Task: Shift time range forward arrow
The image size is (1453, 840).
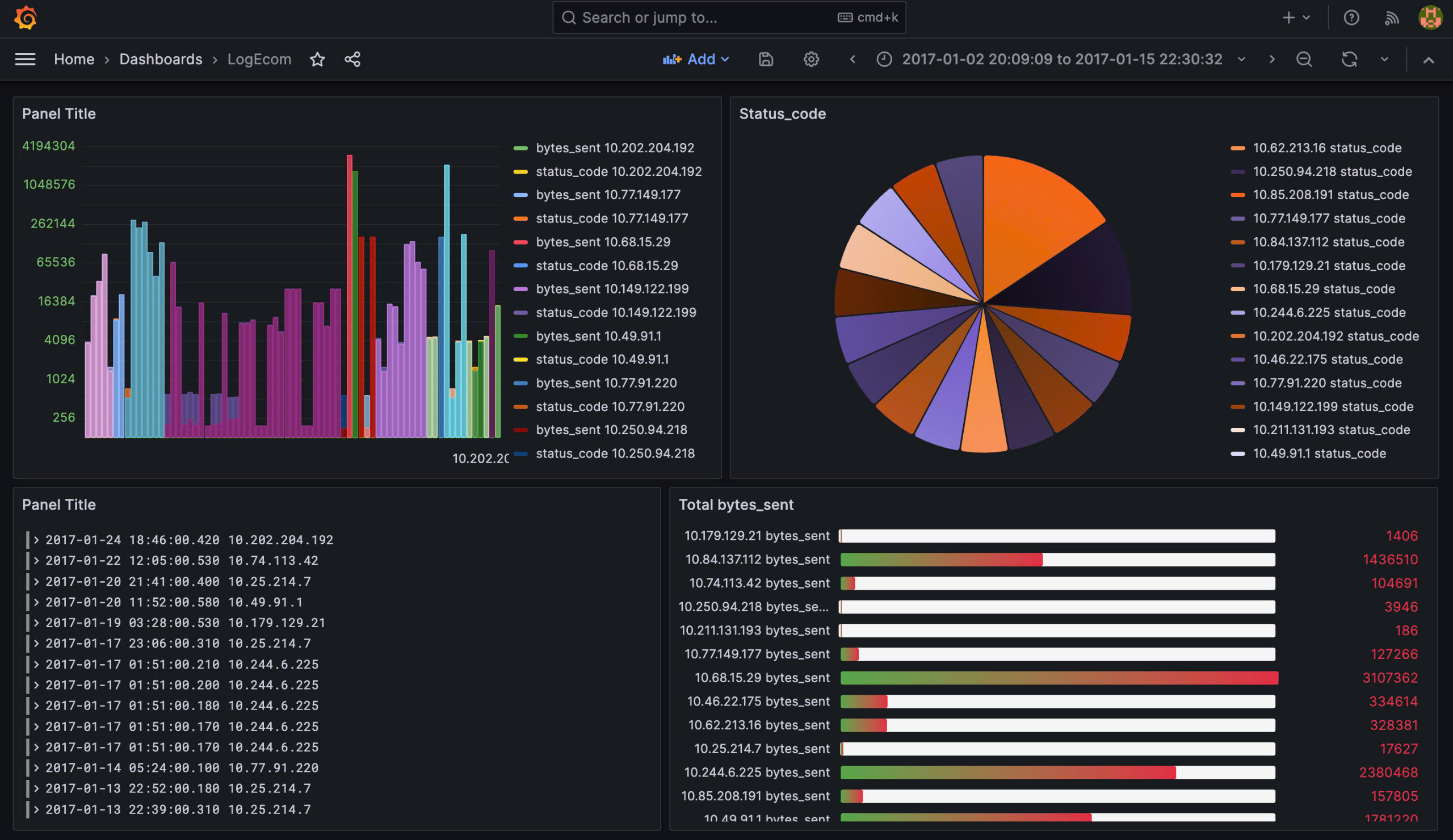Action: [x=1272, y=59]
